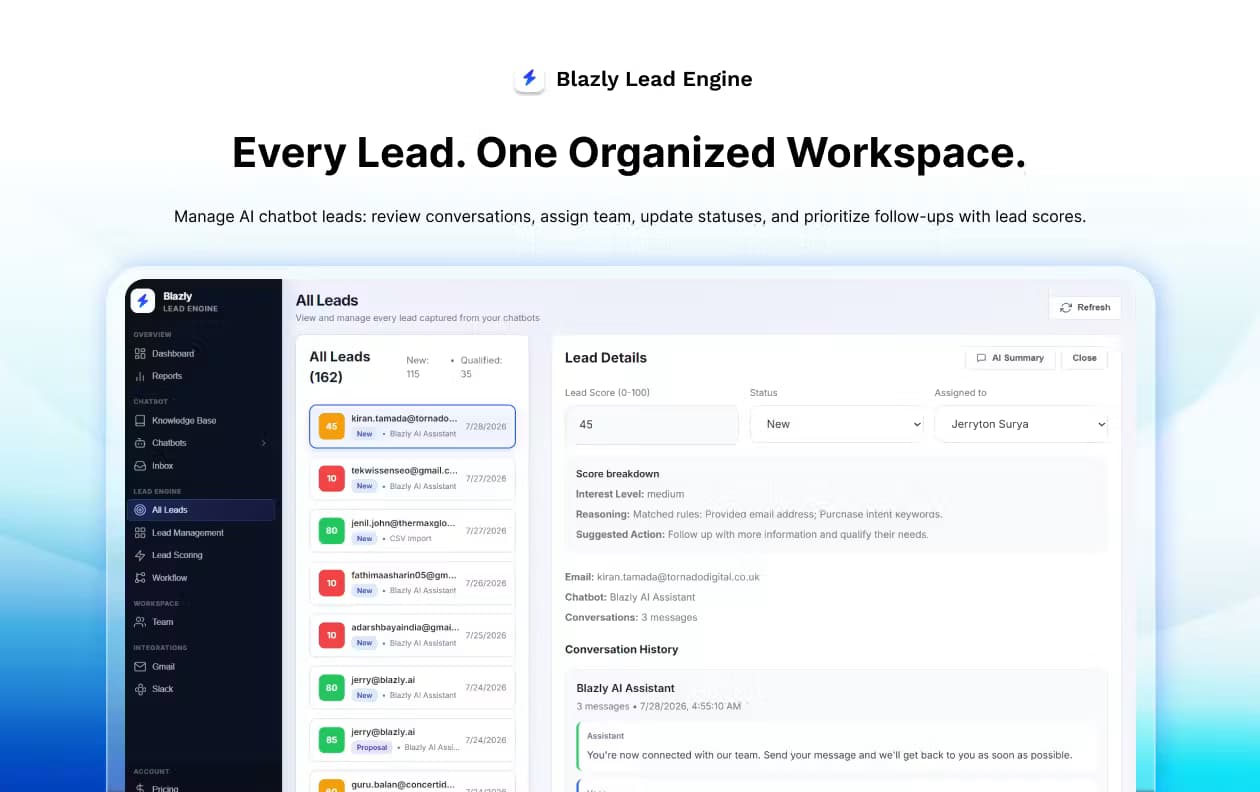Select the Knowledge Base book icon
1260x792 pixels.
pos(140,420)
